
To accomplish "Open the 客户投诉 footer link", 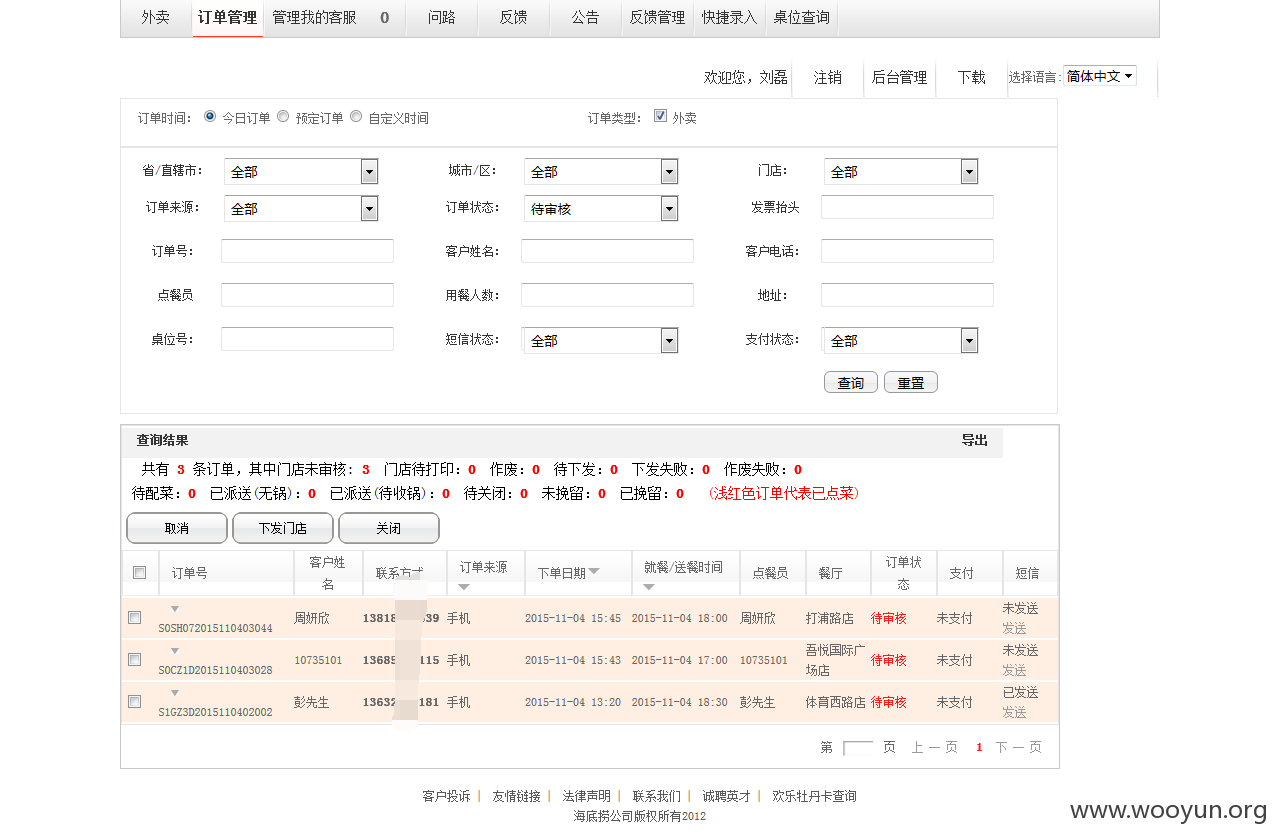I will (x=446, y=796).
